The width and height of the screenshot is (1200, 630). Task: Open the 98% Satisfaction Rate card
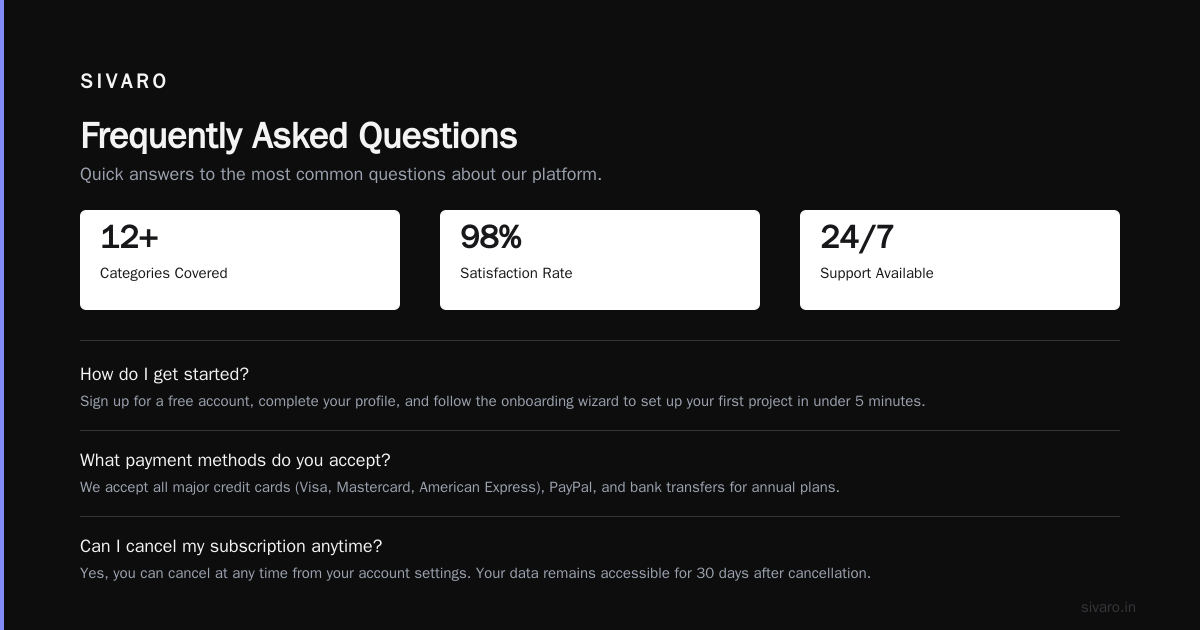coord(600,260)
